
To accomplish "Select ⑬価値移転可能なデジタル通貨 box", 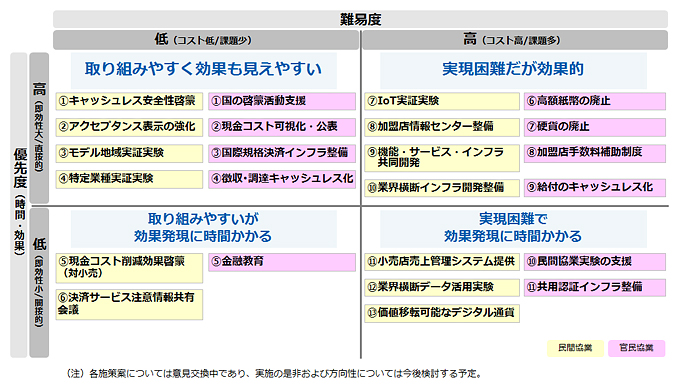I will (442, 314).
